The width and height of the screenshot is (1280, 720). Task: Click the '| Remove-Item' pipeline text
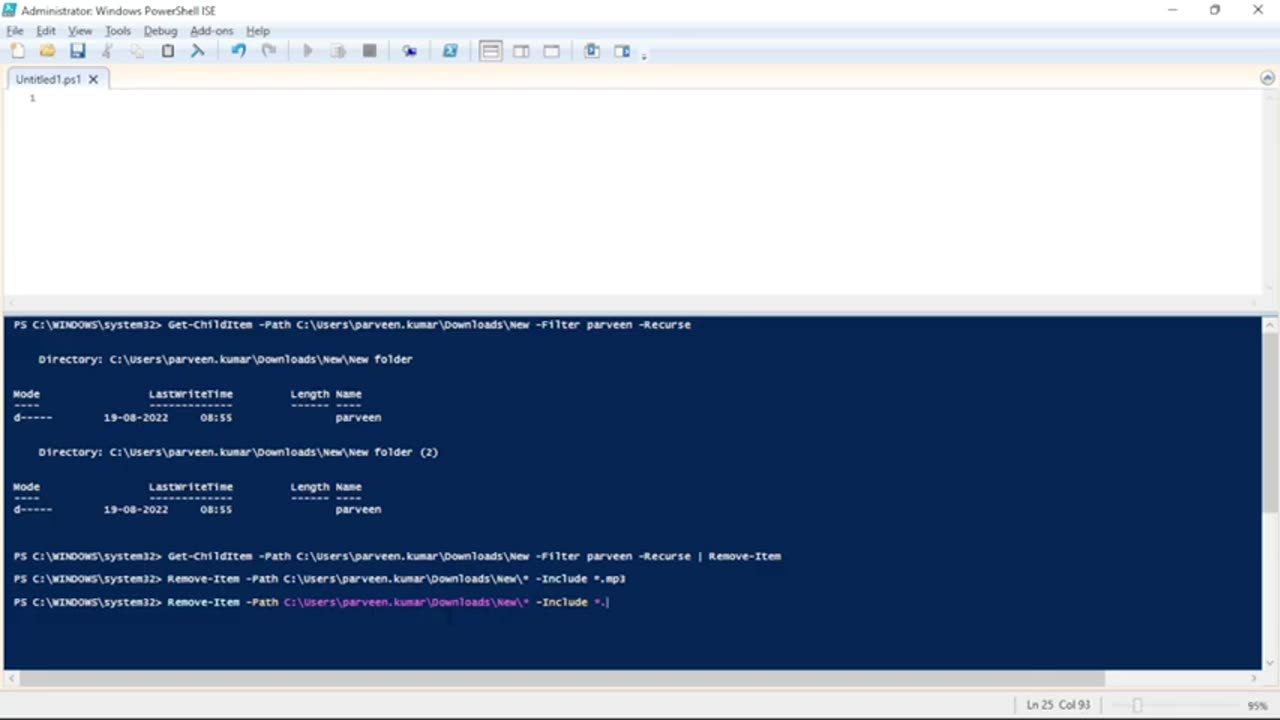pyautogui.click(x=739, y=556)
